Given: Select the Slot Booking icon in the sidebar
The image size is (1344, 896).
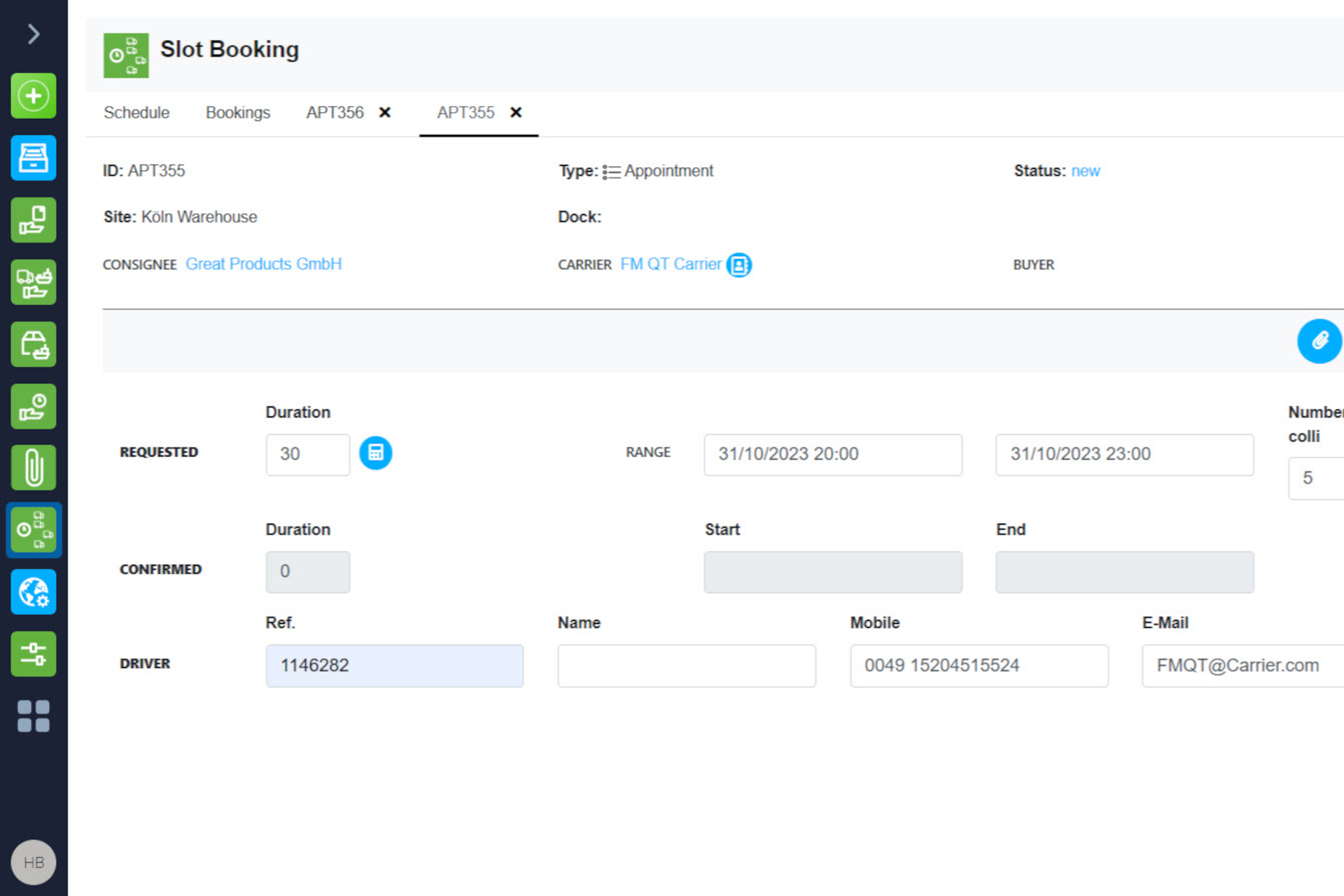Looking at the screenshot, I should [33, 530].
